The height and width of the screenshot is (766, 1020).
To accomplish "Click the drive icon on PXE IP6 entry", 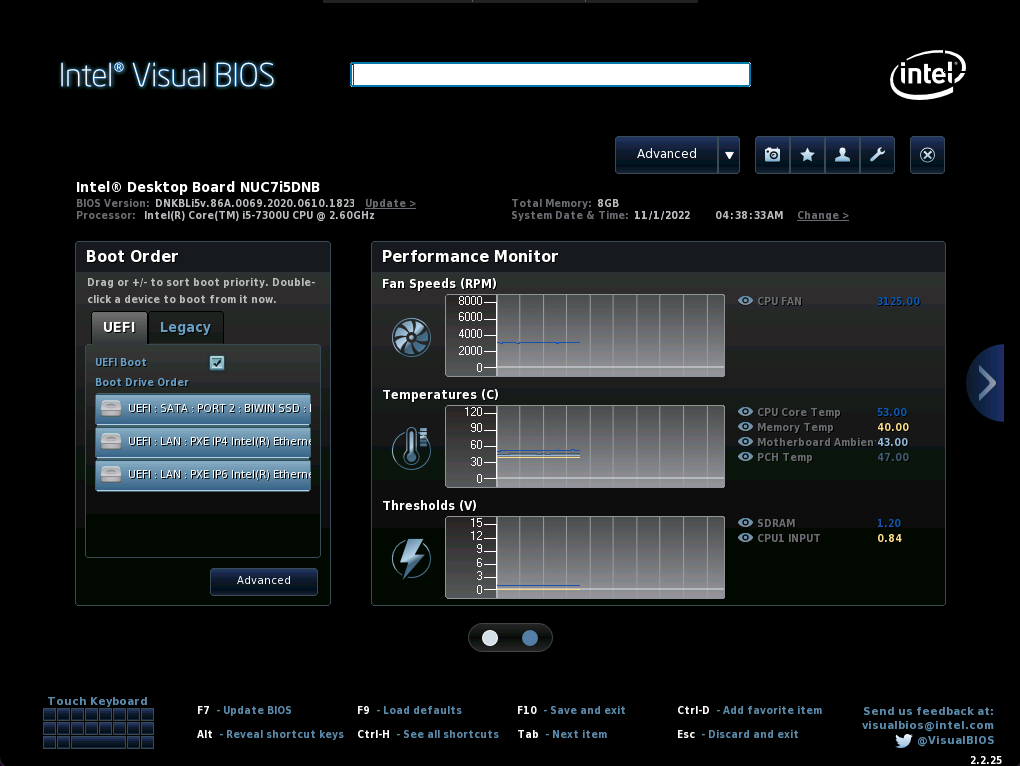I will point(111,475).
